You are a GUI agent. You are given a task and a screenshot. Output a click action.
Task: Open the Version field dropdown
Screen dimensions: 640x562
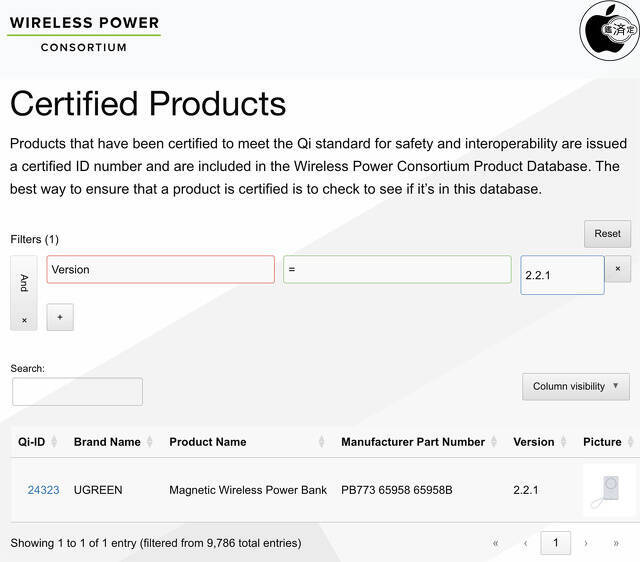pyautogui.click(x=160, y=269)
